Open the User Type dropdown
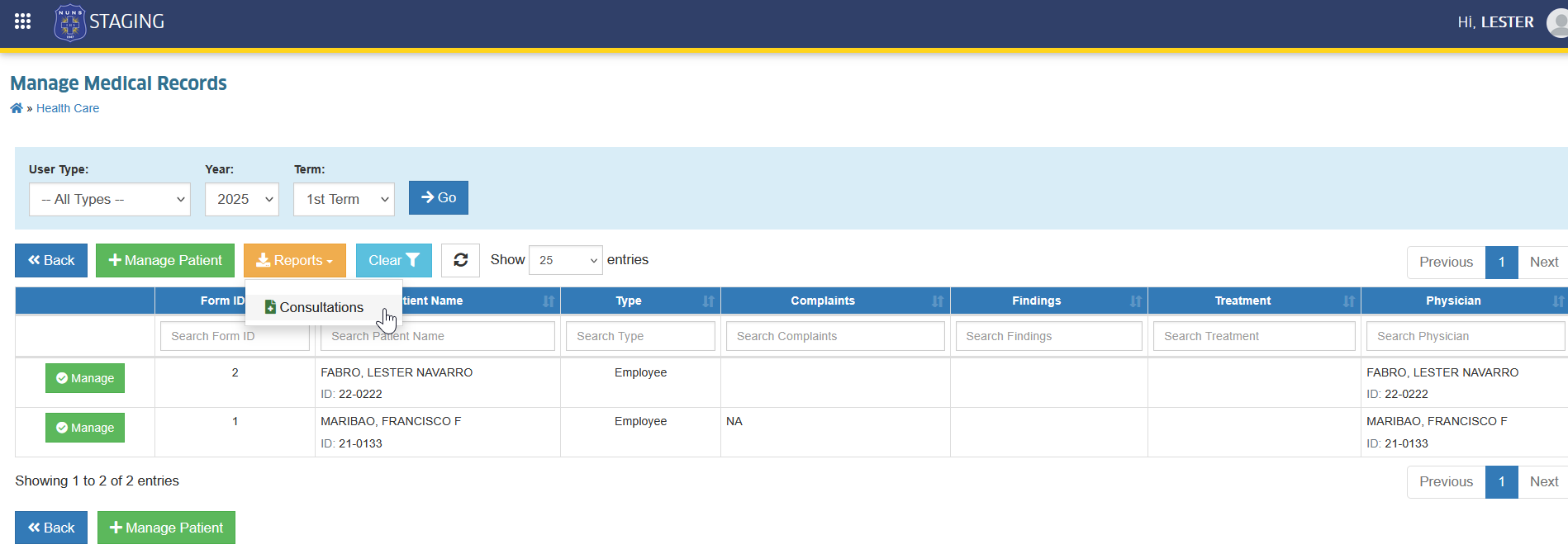1568x554 pixels. (x=110, y=199)
